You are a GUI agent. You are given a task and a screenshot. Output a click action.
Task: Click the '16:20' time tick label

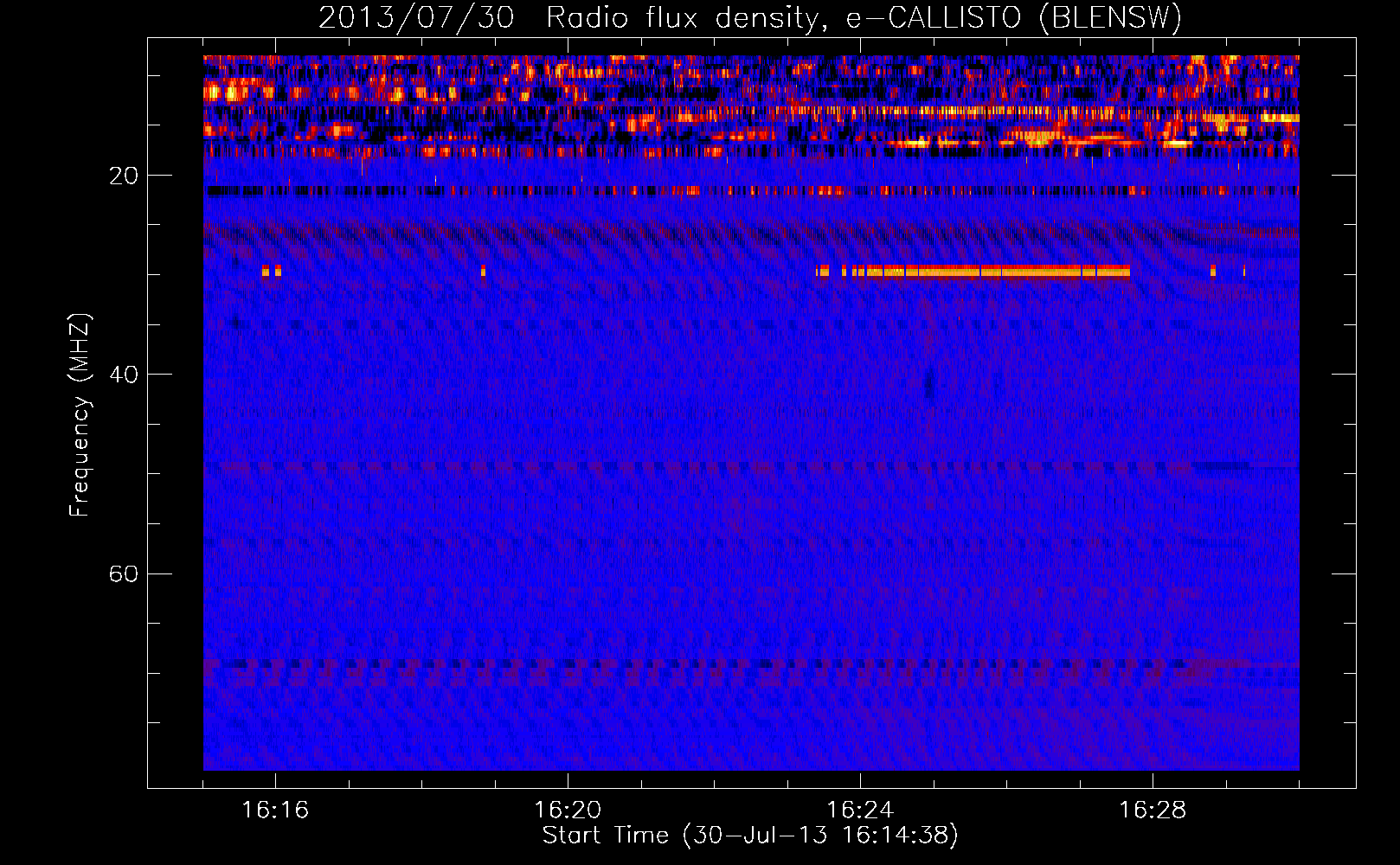(568, 811)
